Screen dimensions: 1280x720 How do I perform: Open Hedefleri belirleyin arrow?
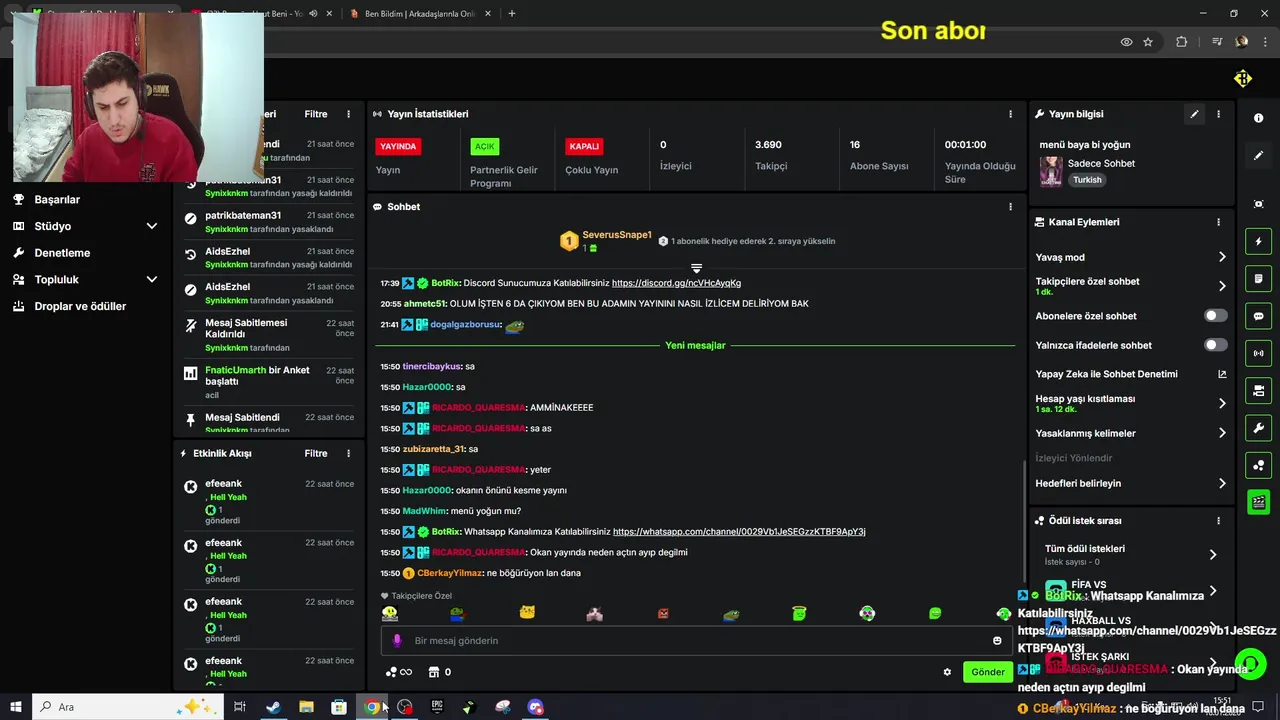point(1221,484)
